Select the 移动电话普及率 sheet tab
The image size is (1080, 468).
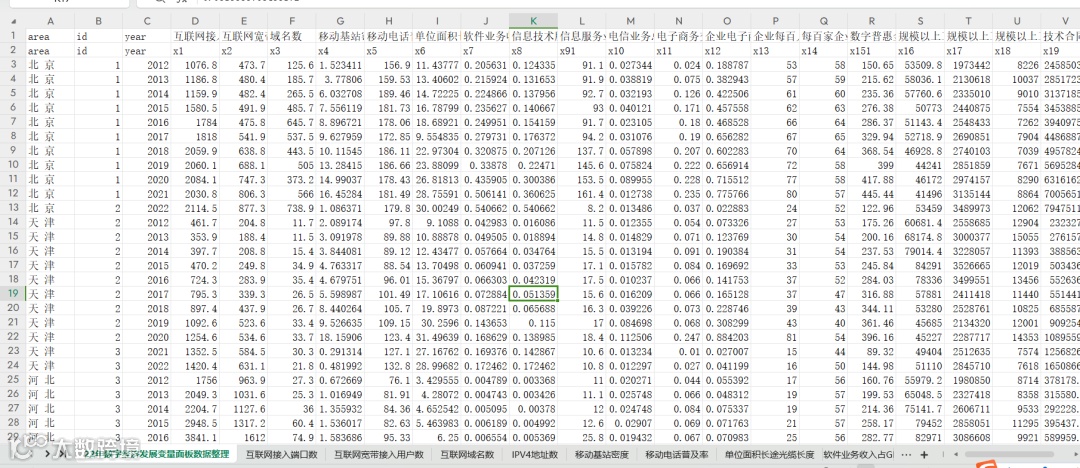(x=676, y=455)
